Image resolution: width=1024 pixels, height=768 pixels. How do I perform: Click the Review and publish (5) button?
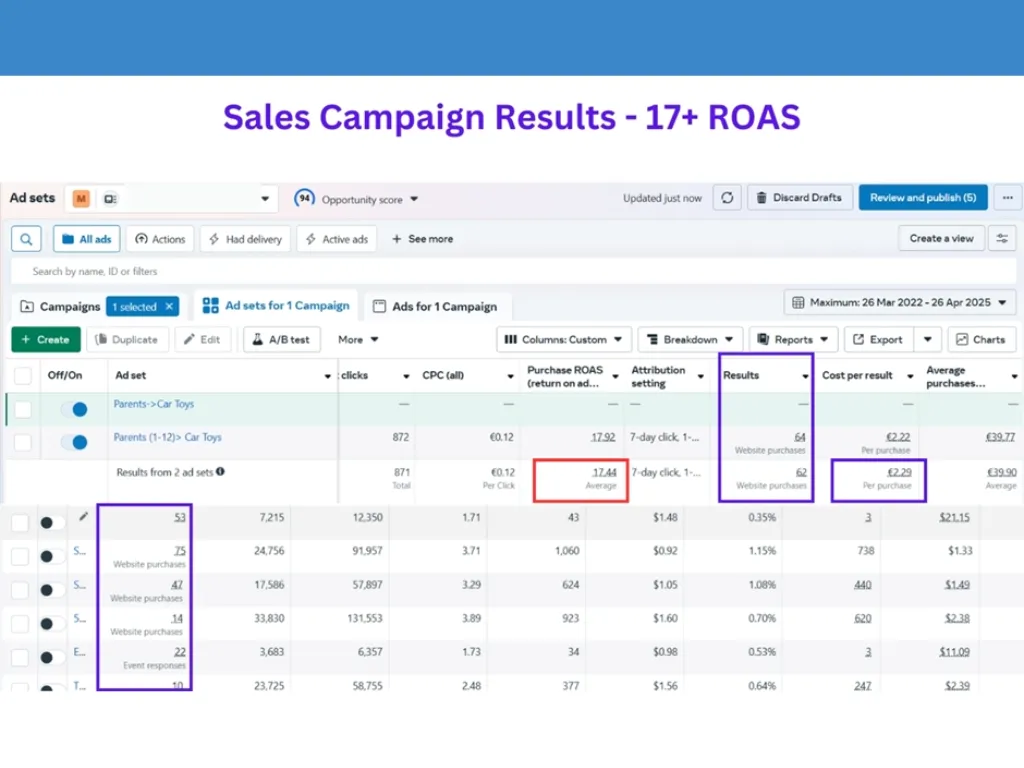click(922, 198)
